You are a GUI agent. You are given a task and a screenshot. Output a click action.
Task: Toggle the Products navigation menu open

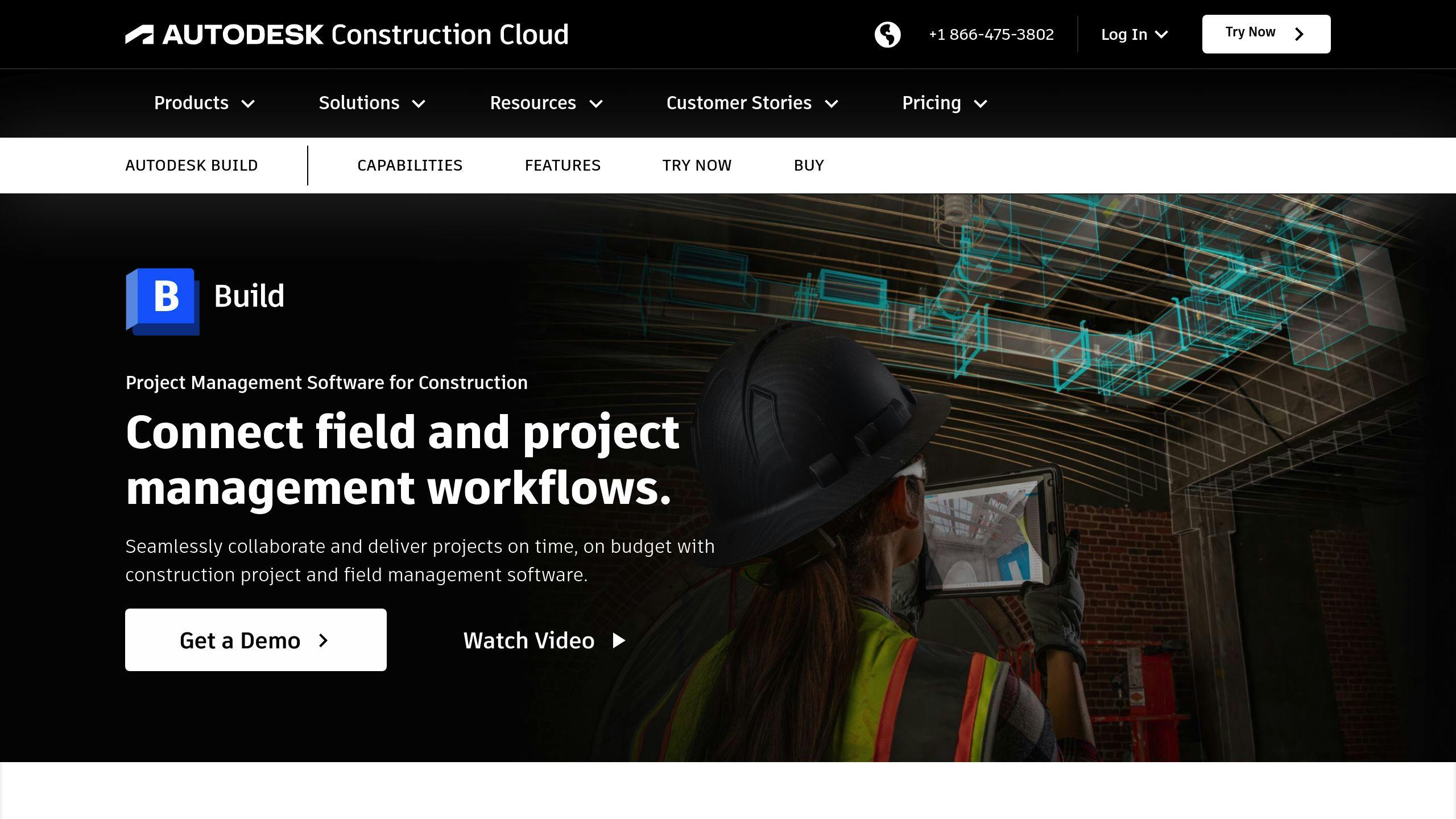click(x=204, y=103)
